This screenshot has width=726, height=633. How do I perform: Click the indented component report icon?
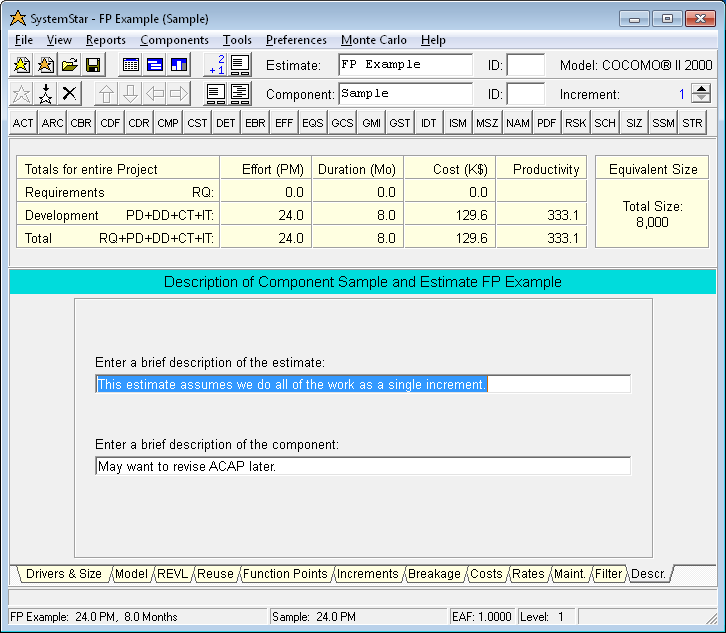click(x=240, y=94)
